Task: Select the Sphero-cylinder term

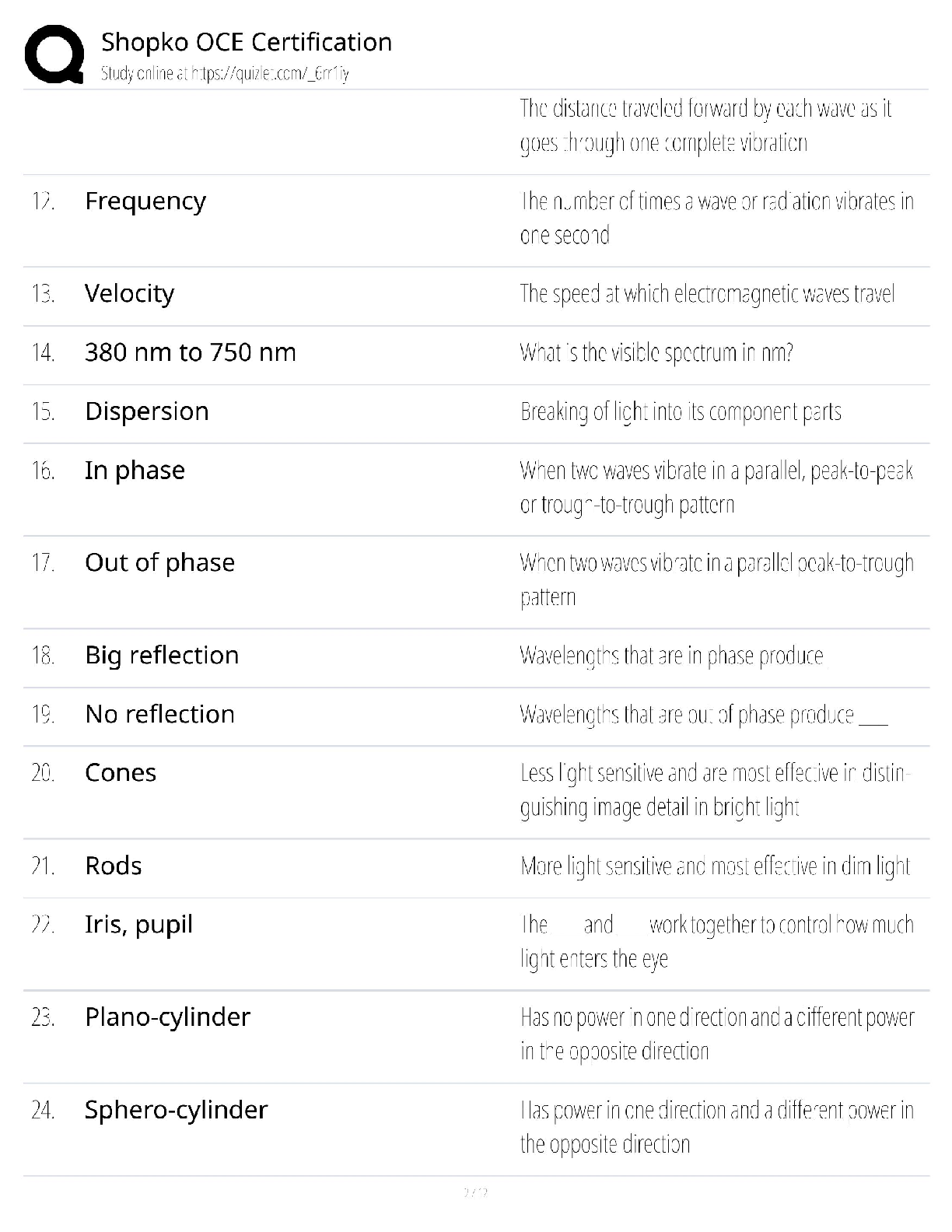Action: (176, 1110)
